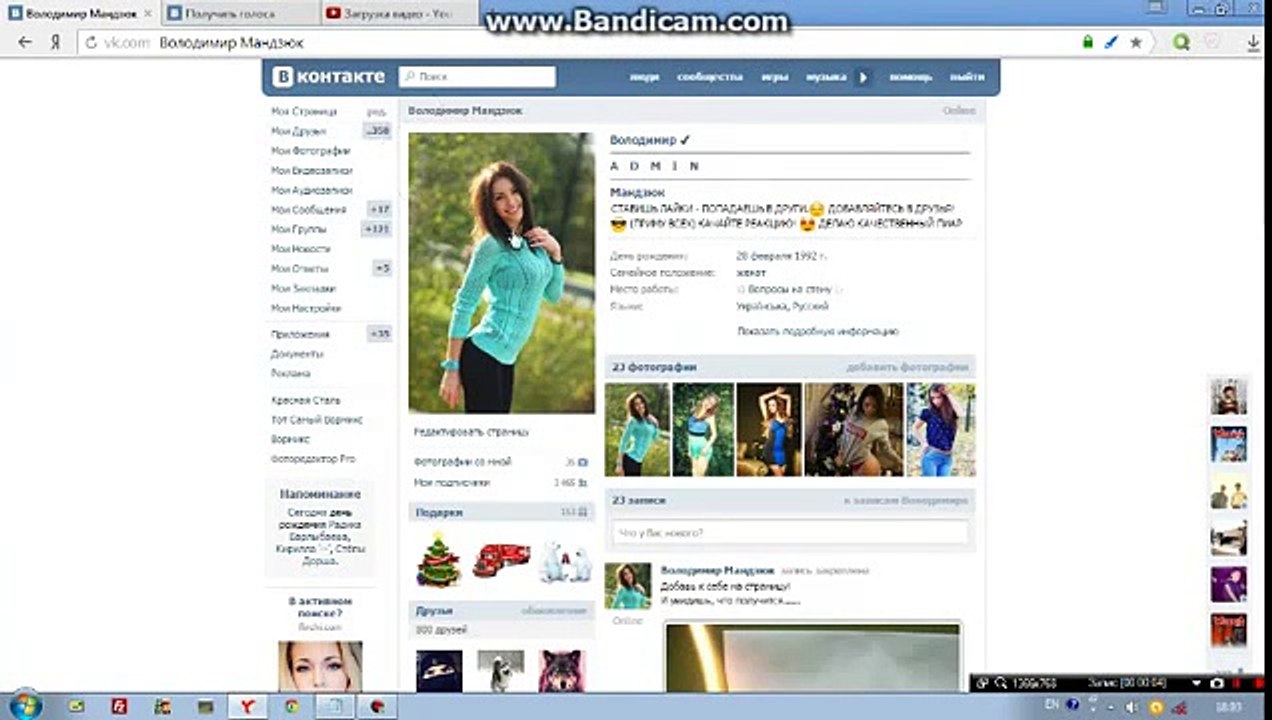Image resolution: width=1272 pixels, height=720 pixels.
Task: Open 'Мои Сообщения' in the left sidebar
Action: pyautogui.click(x=308, y=210)
